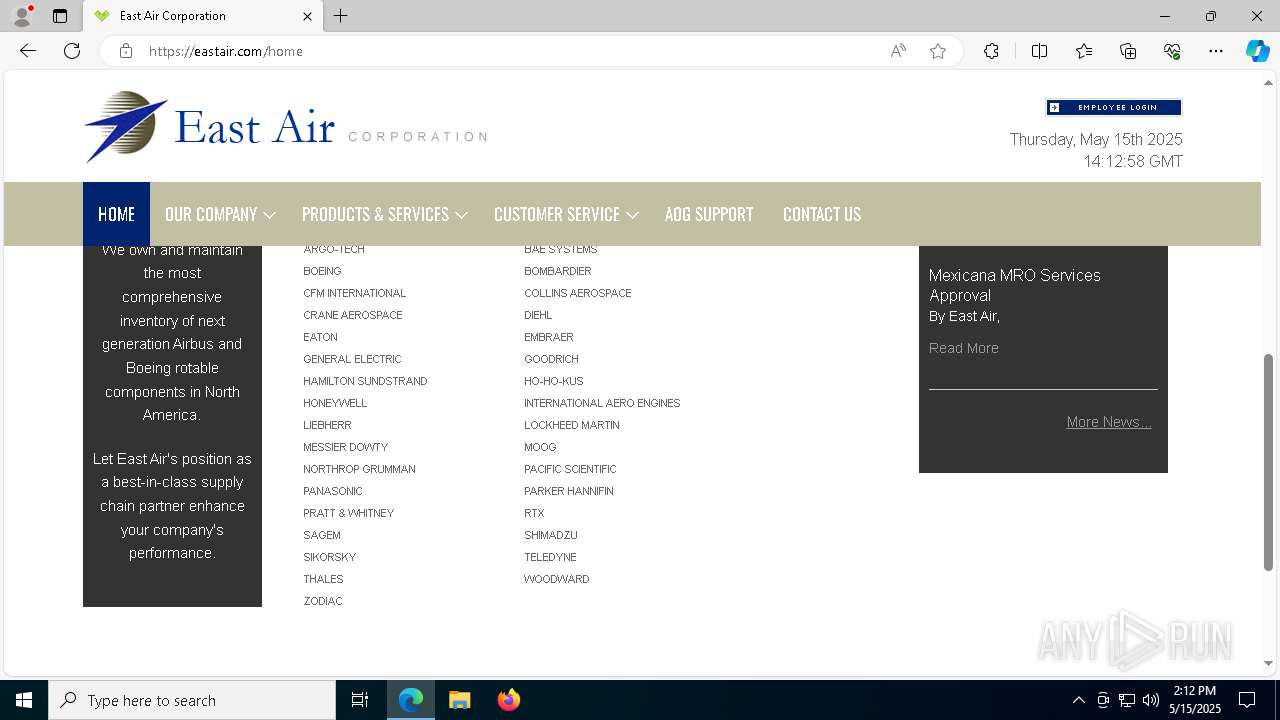The height and width of the screenshot is (720, 1280).
Task: Open tab actions menu icon
Action: 60,16
